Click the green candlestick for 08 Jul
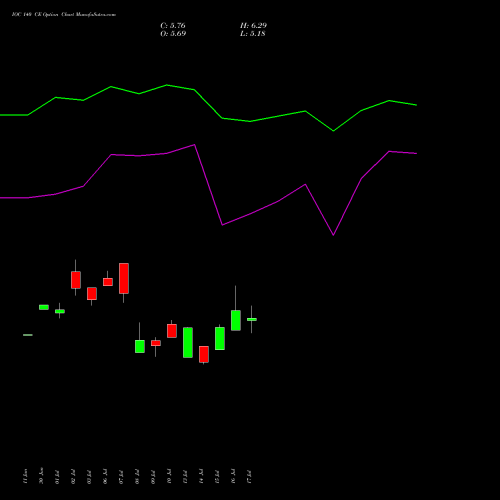500x500 pixels. pos(140,346)
